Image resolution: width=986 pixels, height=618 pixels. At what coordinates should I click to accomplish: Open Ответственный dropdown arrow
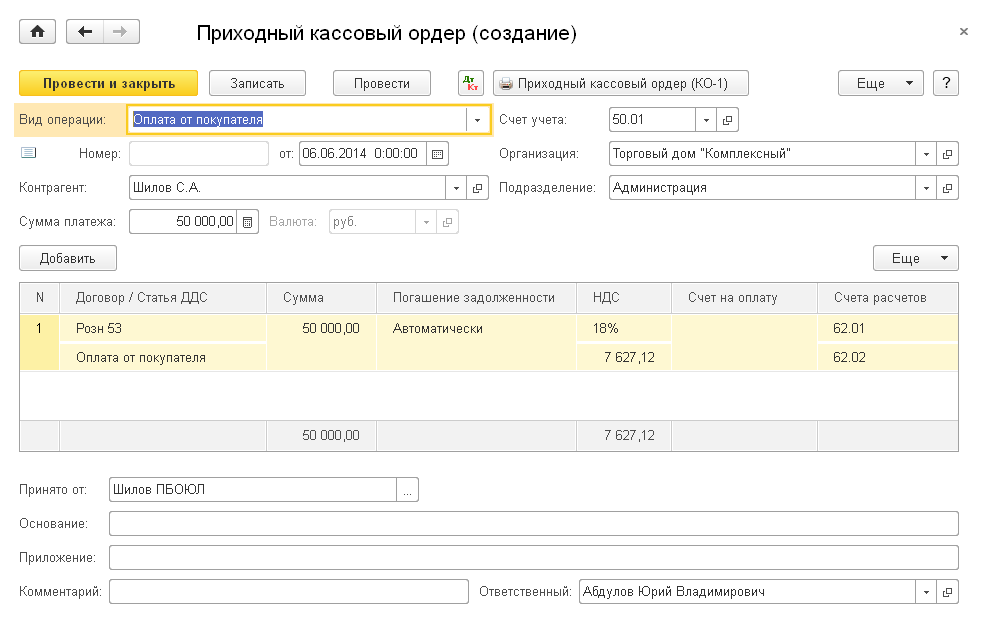pos(926,592)
